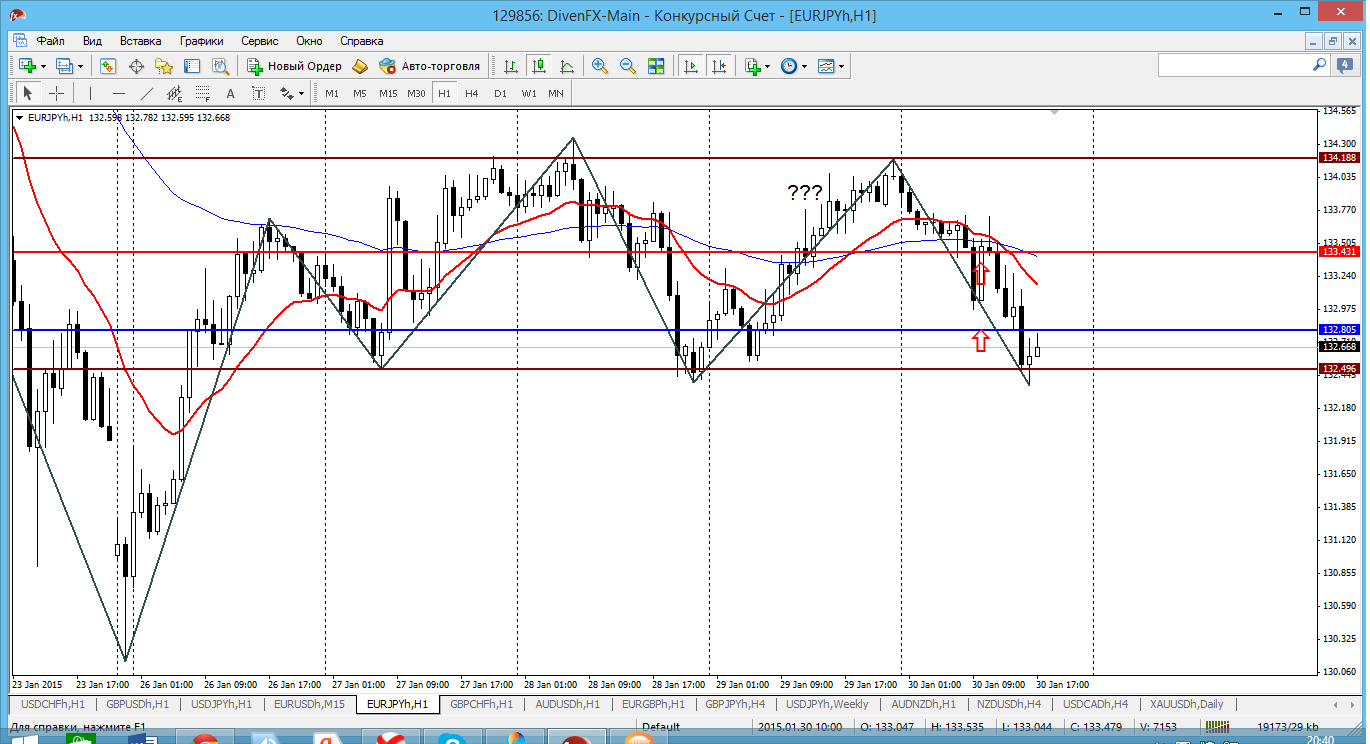1370x744 pixels.
Task: Switch to the GBPUSDh,H1 chart tab
Action: [x=138, y=704]
